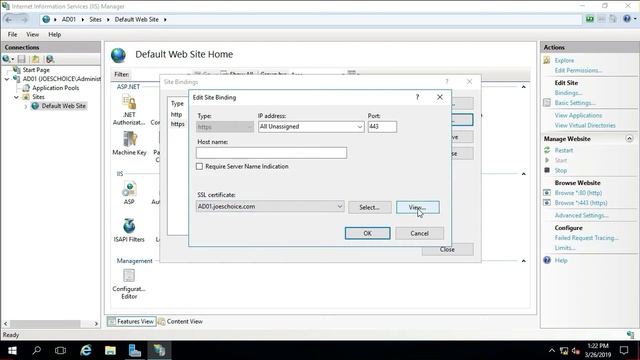Click the Select... certificate button
The image size is (640, 360).
pos(369,207)
